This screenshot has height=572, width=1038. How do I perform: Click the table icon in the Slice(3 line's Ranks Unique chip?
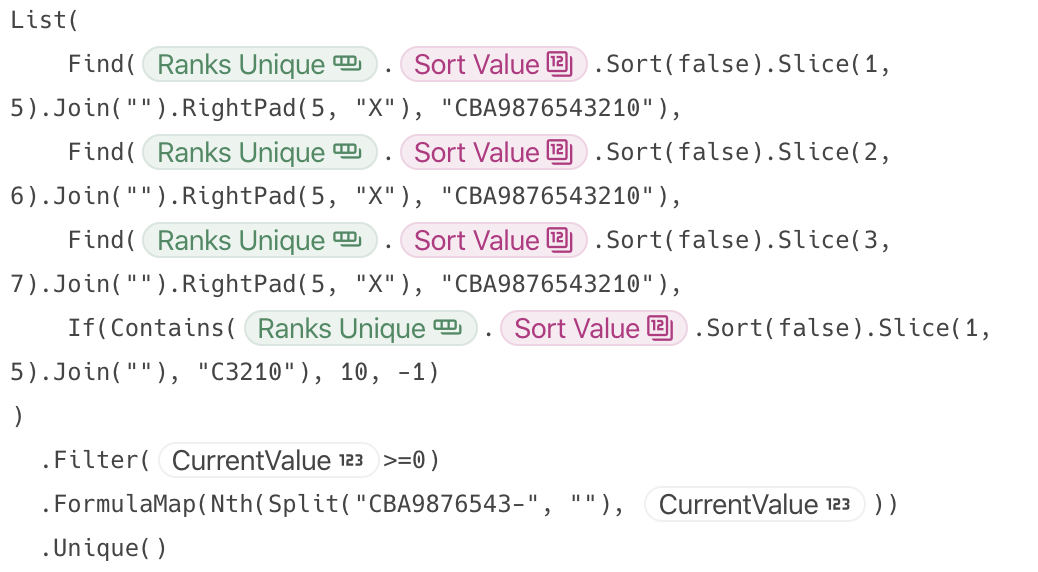point(347,241)
